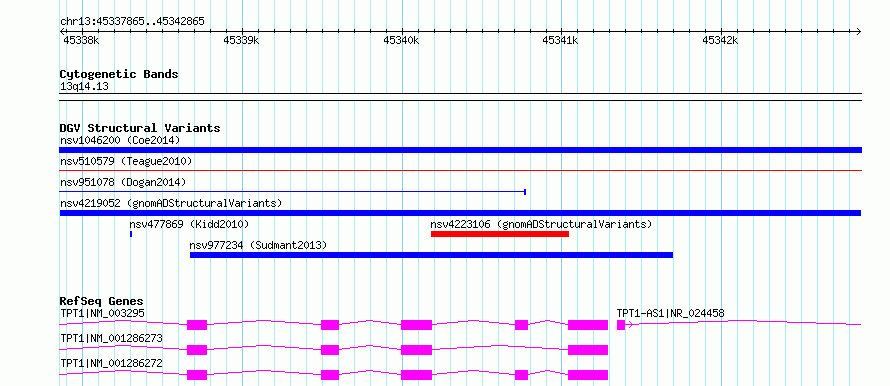Select the last, widest exon of NM_003295
The height and width of the screenshot is (386, 890).
point(588,325)
